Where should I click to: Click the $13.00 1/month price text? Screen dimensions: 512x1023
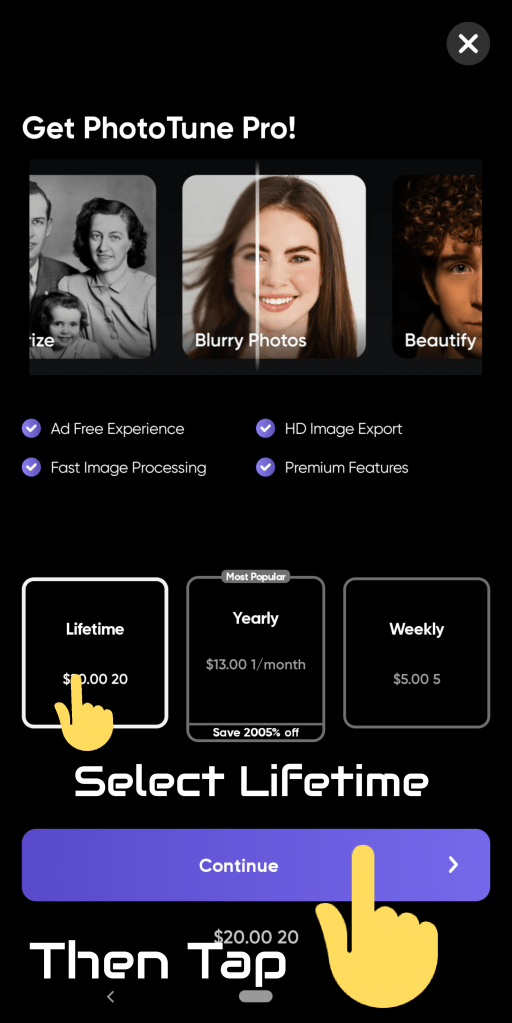coord(256,664)
